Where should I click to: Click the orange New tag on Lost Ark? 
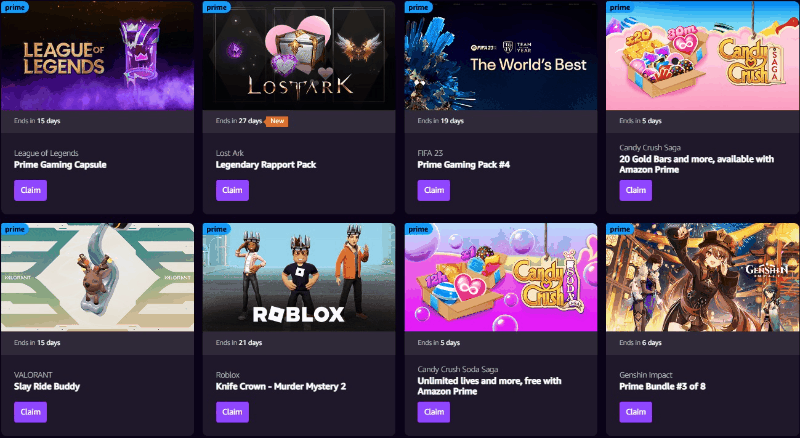[277, 121]
